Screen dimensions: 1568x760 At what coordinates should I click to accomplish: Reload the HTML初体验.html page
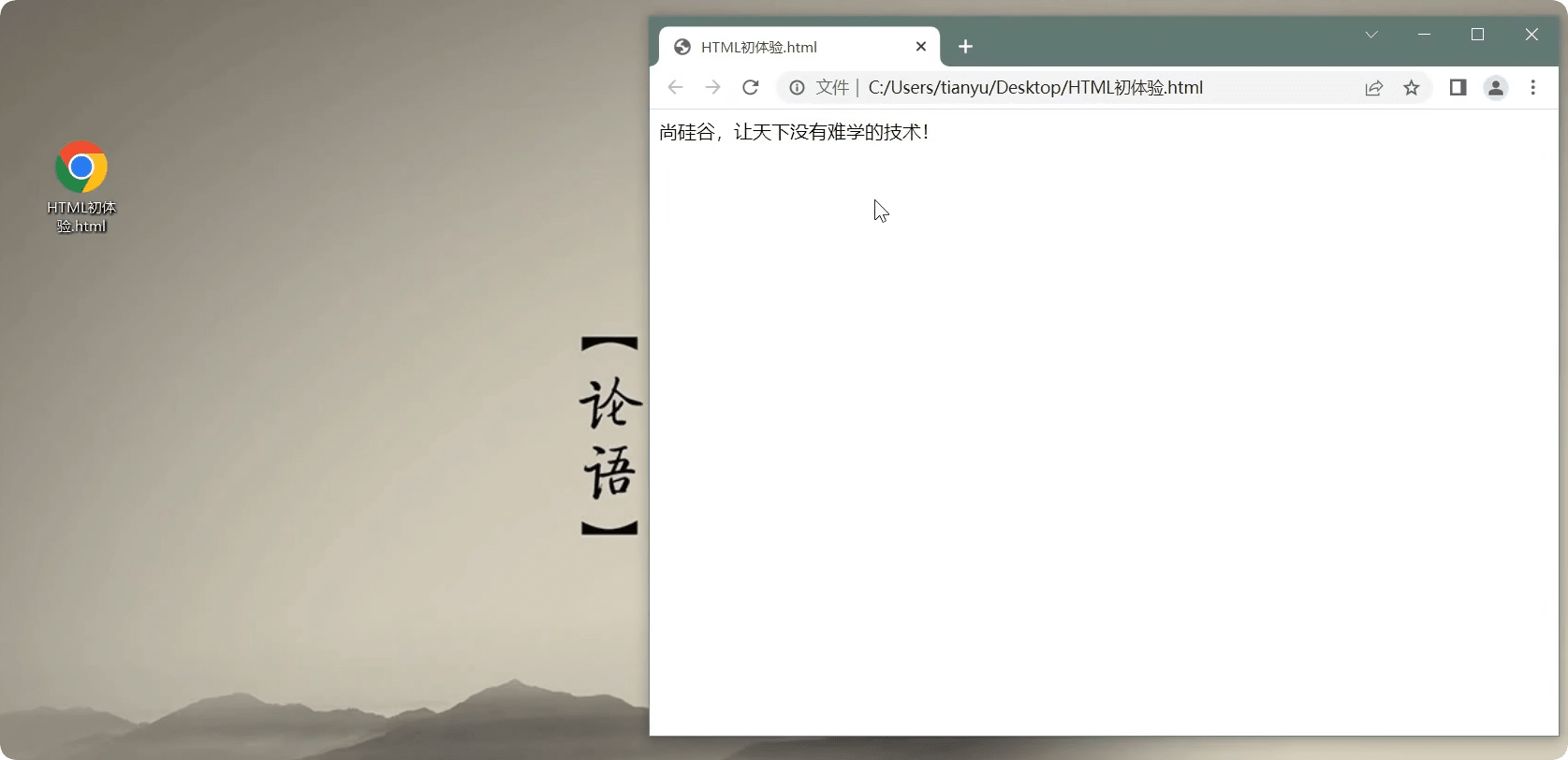750,87
